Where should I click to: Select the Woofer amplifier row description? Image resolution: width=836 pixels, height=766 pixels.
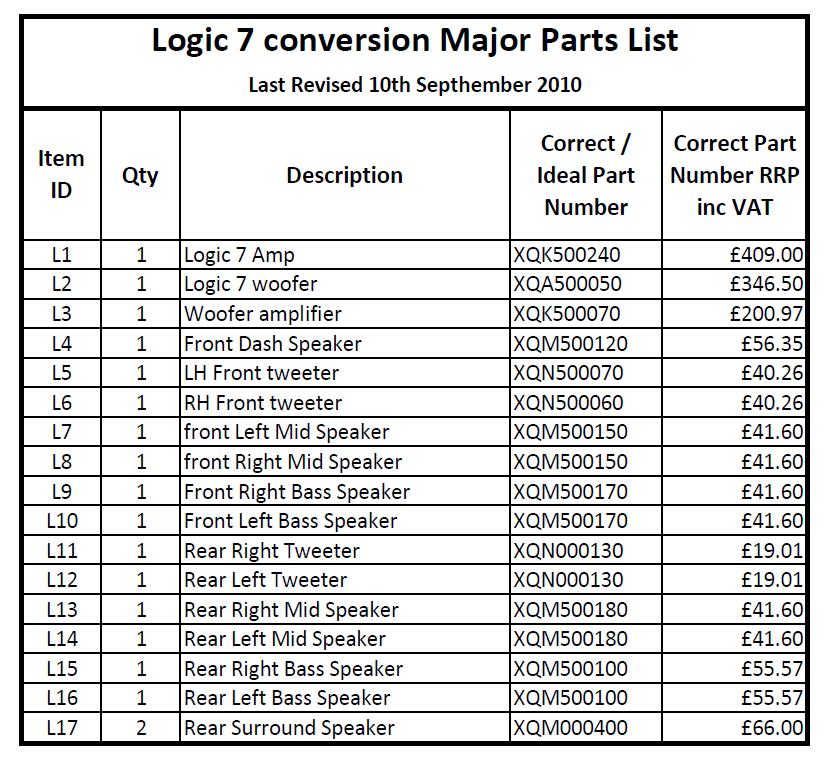[x=344, y=314]
